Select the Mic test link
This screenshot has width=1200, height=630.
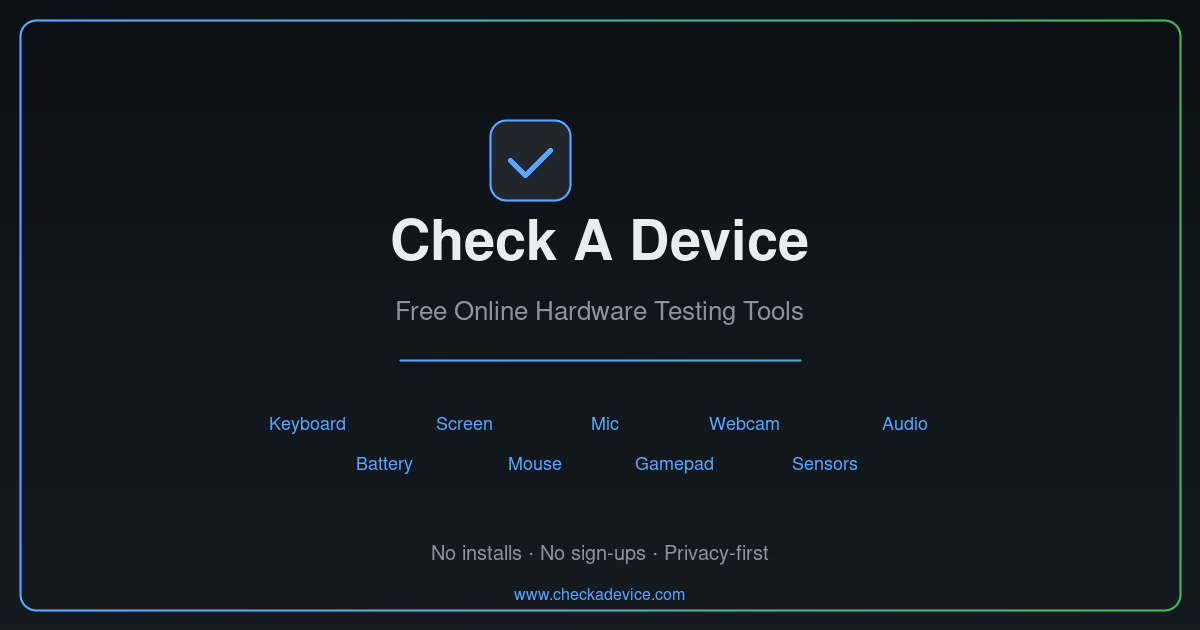point(605,424)
